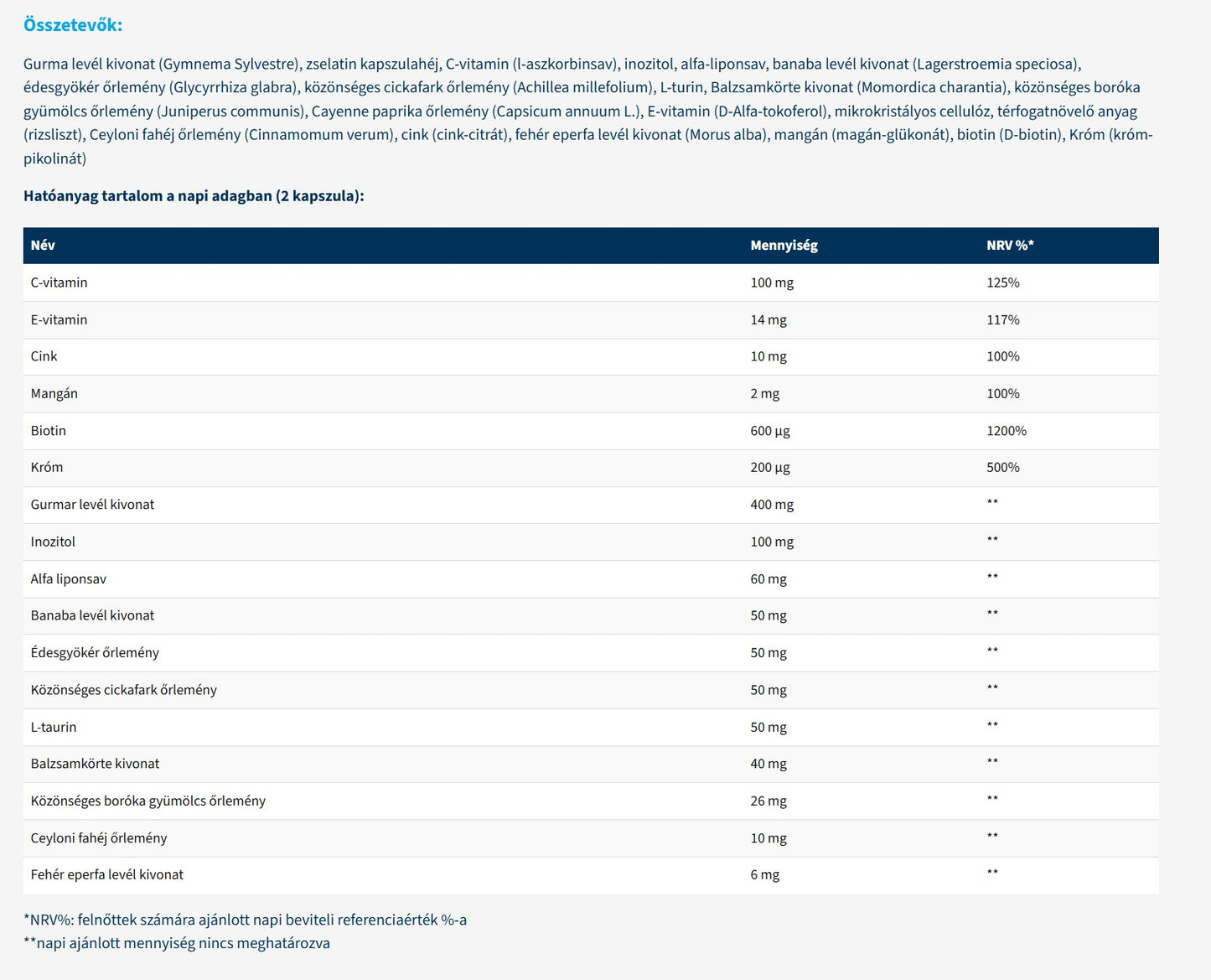Select the Alfa liponsav row name
The height and width of the screenshot is (980, 1211).
(x=69, y=579)
